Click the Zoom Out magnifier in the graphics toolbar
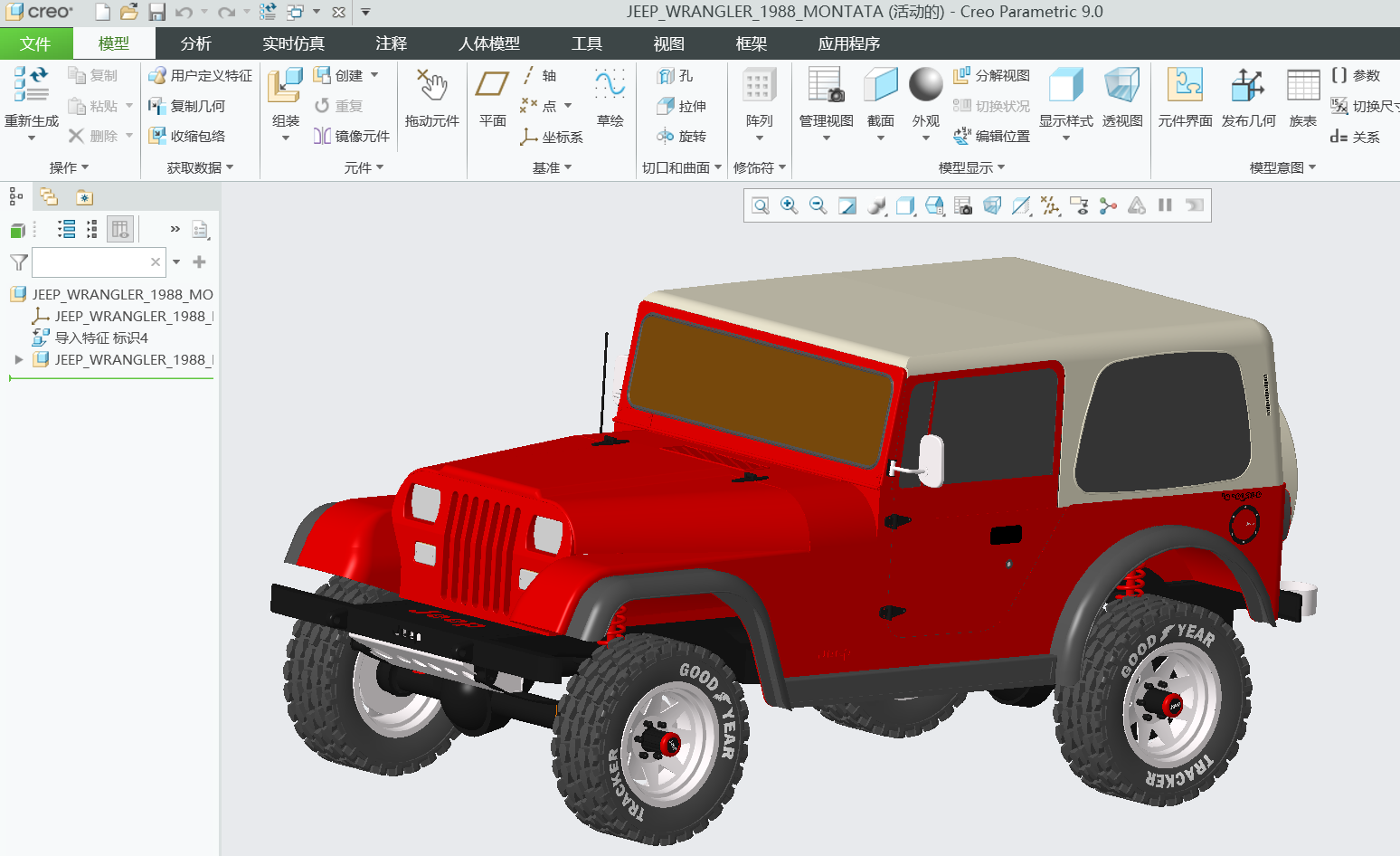 818,205
